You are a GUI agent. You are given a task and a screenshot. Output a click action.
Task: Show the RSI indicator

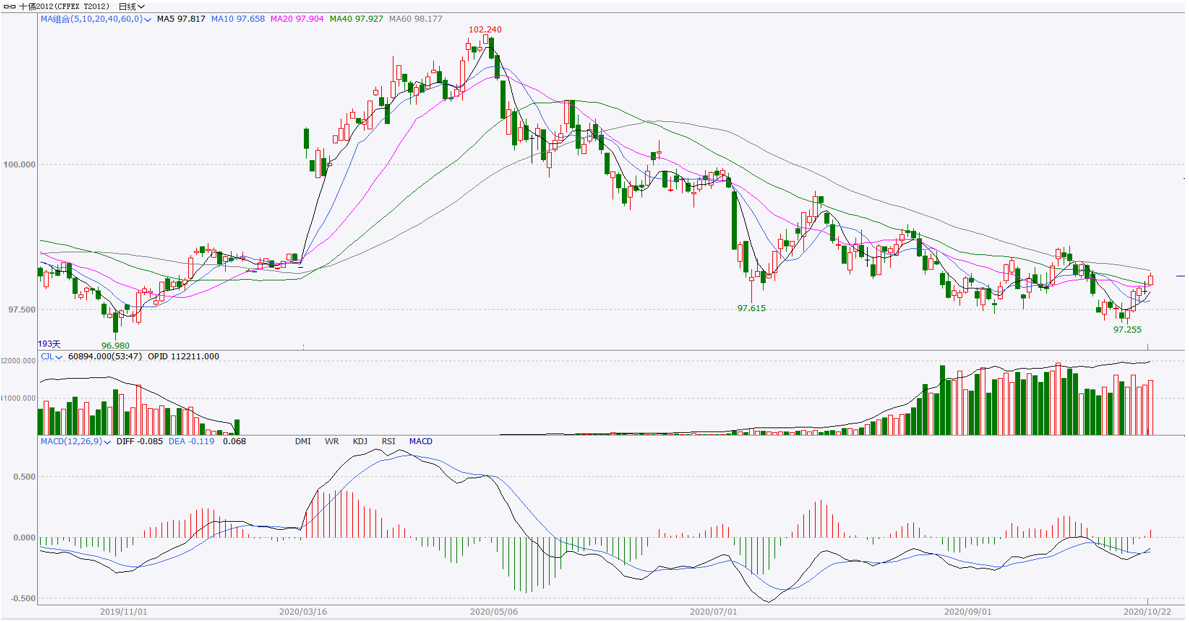coord(388,441)
